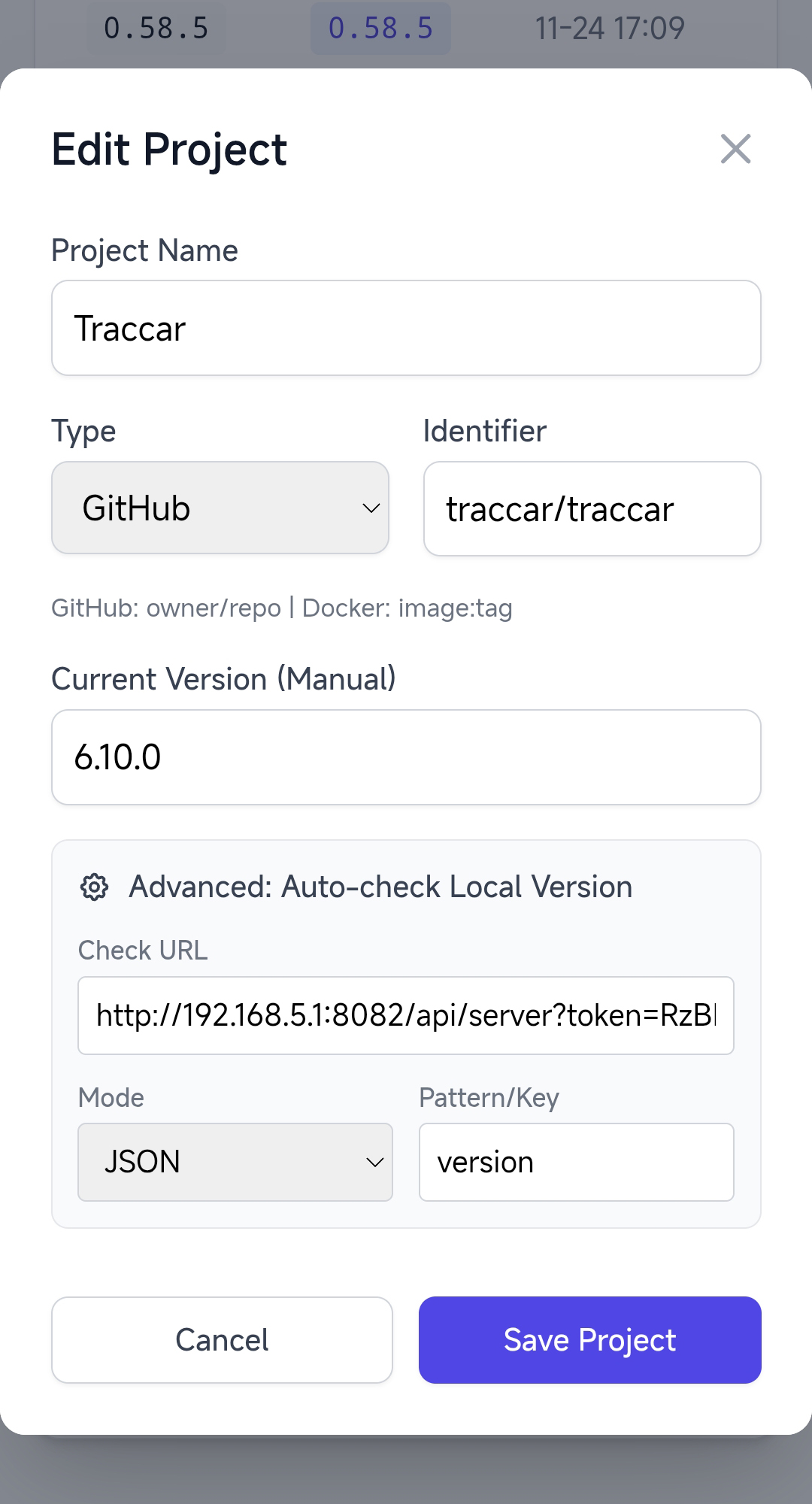The width and height of the screenshot is (812, 1504).
Task: Click the 11-24 17:09 timestamp
Action: coord(609,29)
